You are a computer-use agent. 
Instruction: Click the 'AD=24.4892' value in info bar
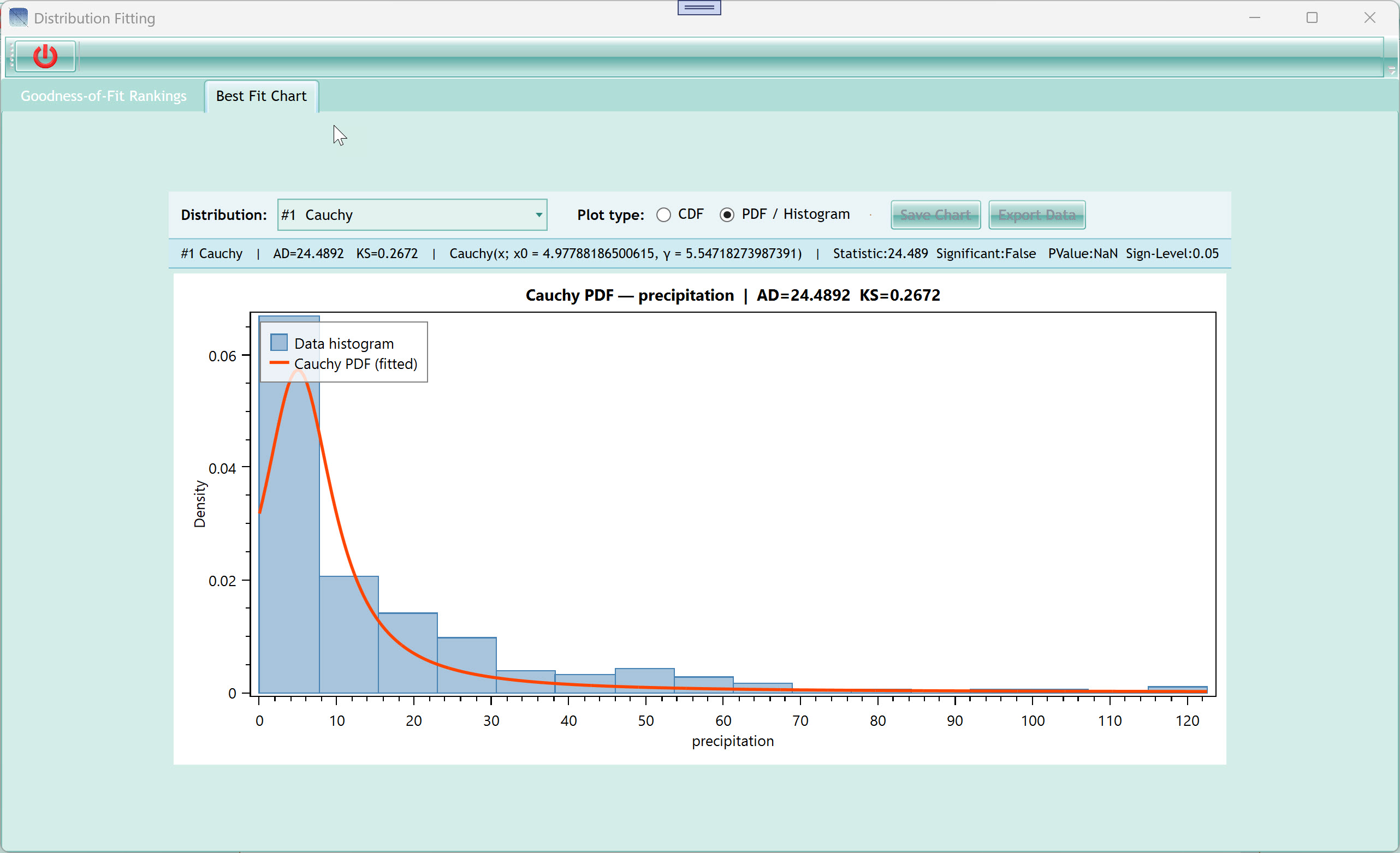point(309,253)
